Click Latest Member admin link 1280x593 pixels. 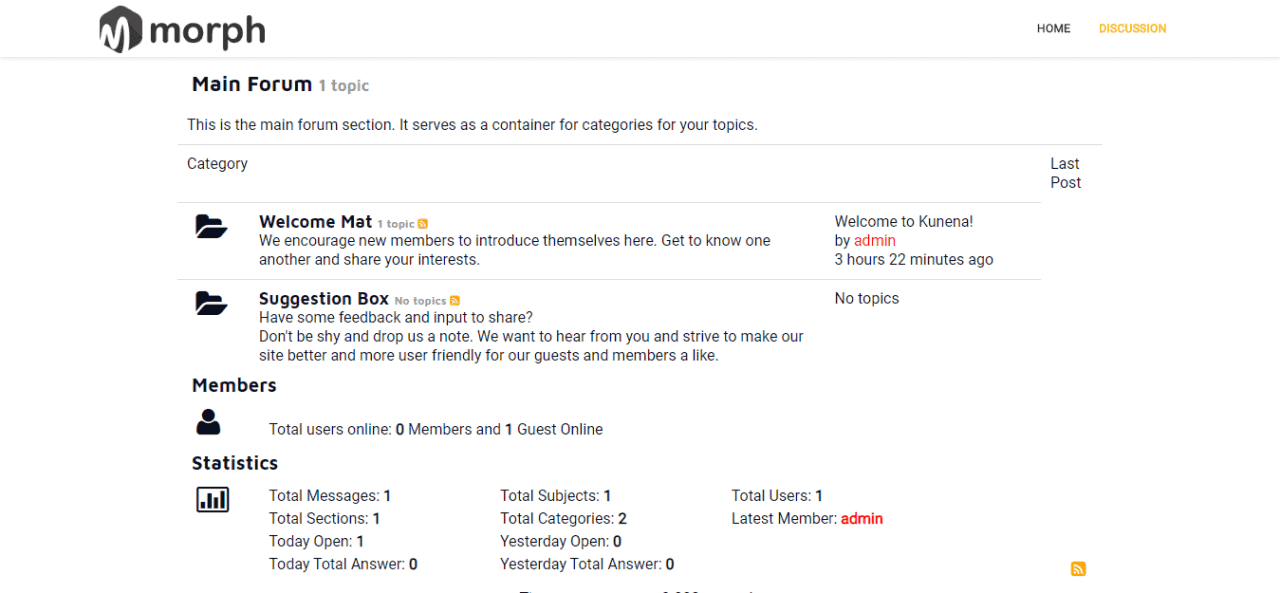coord(862,519)
